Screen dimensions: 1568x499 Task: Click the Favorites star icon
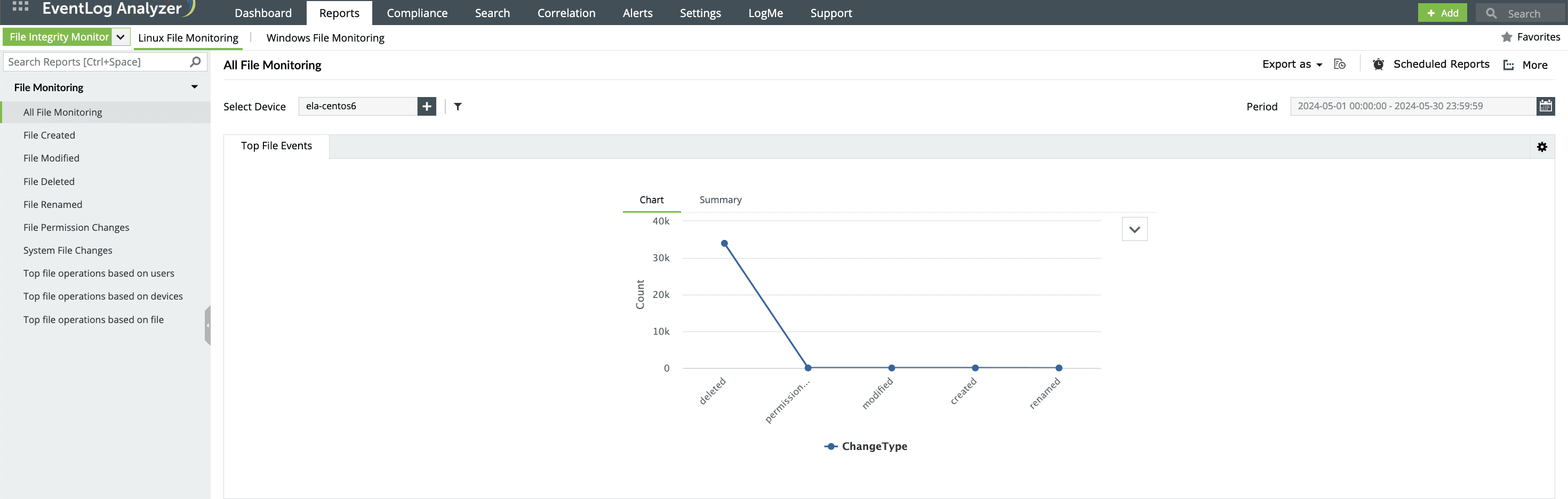[x=1507, y=37]
